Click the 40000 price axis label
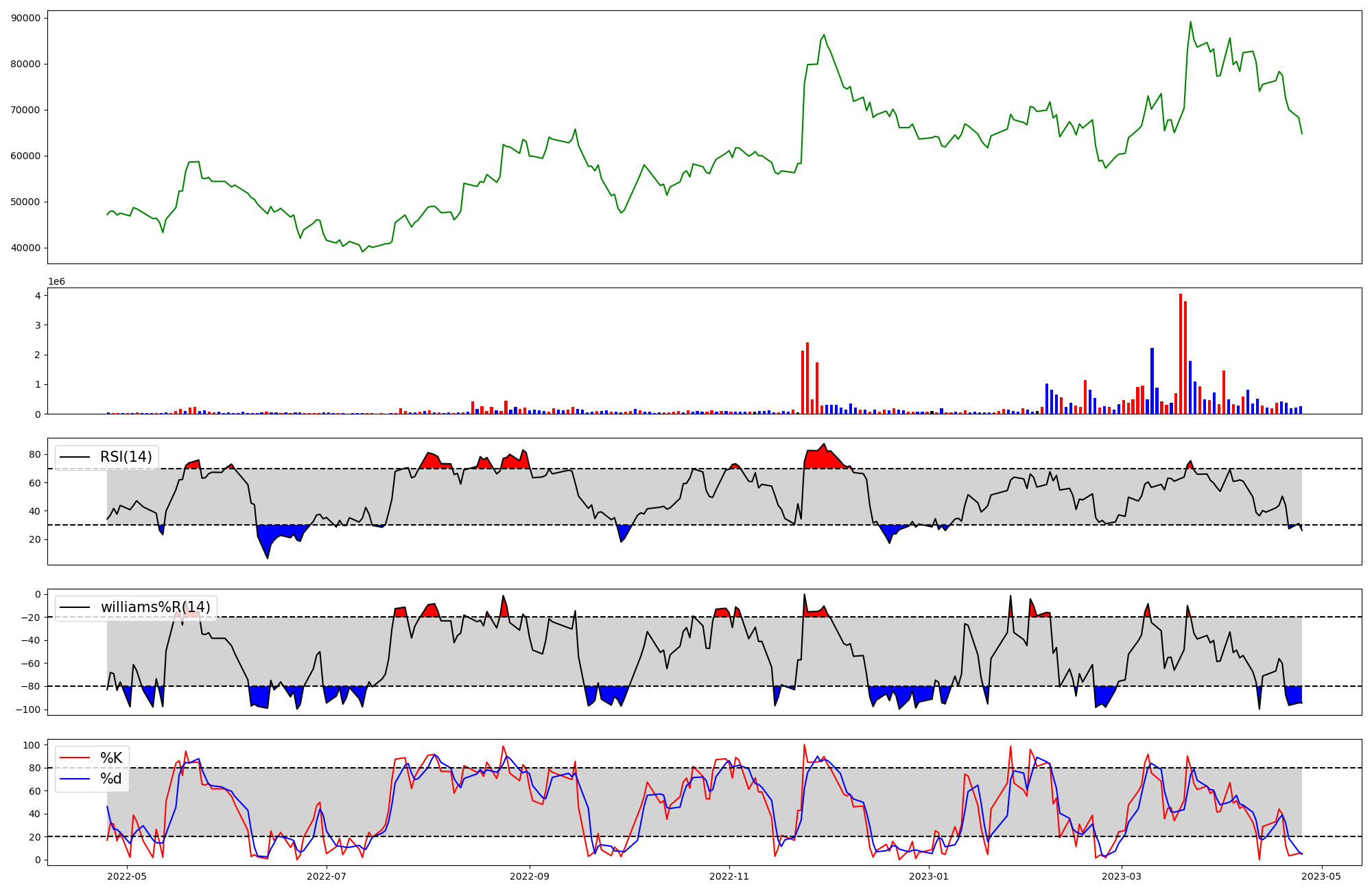The width and height of the screenshot is (1372, 892). click(26, 248)
